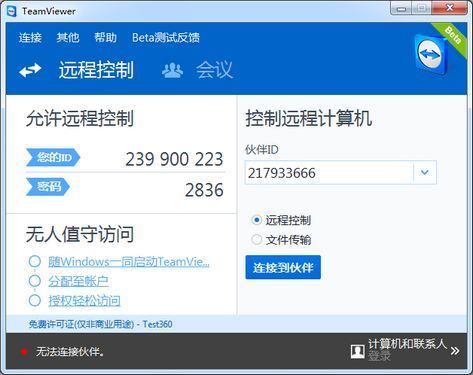This screenshot has height=375, width=473.
Task: Click circle beside 随Windows一同启动TeamViewer
Action: click(x=35, y=261)
